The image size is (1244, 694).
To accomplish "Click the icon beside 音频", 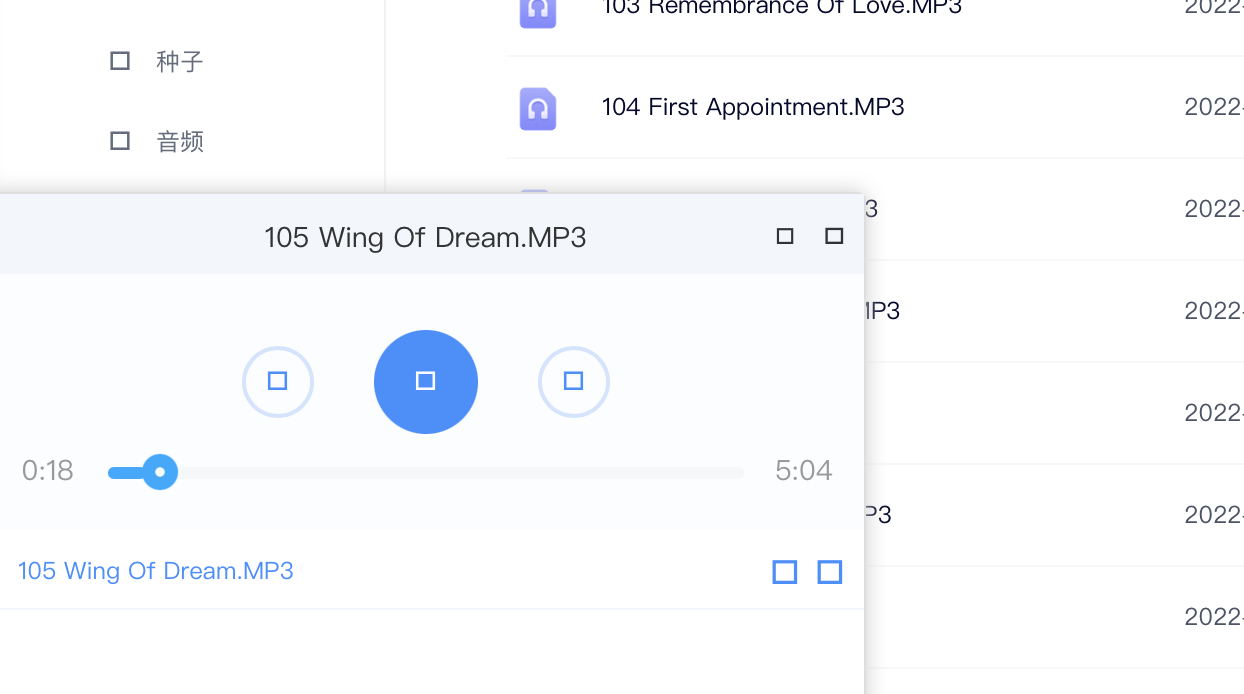I will [120, 141].
